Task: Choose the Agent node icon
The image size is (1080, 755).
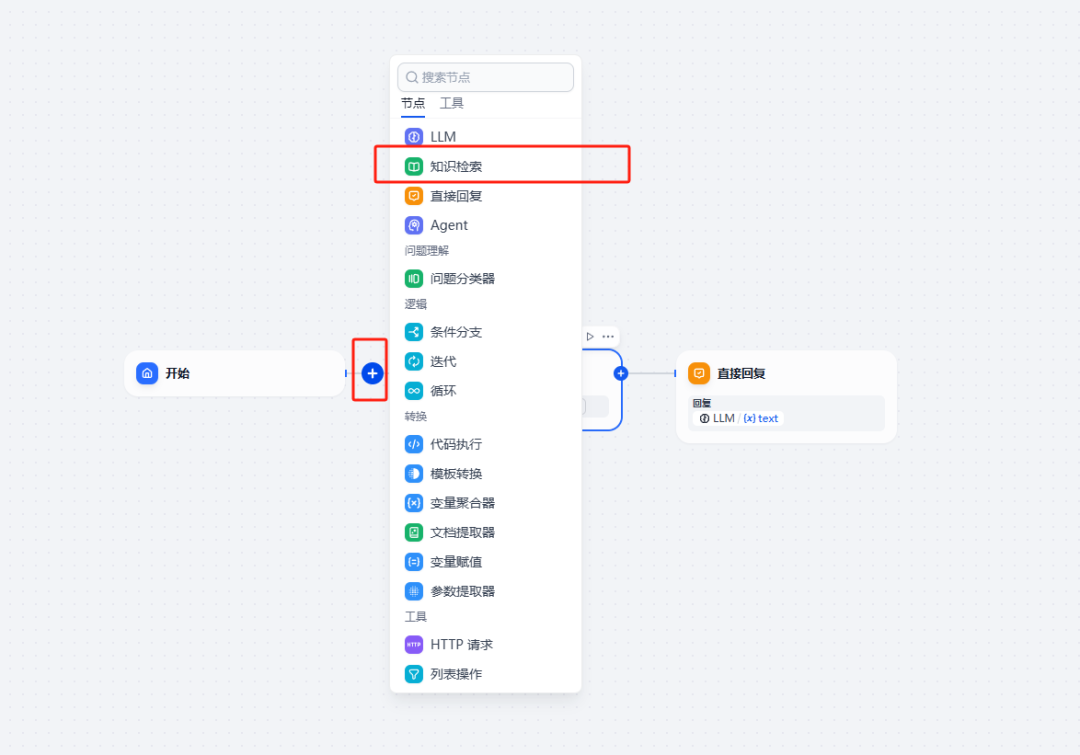Action: 414,225
